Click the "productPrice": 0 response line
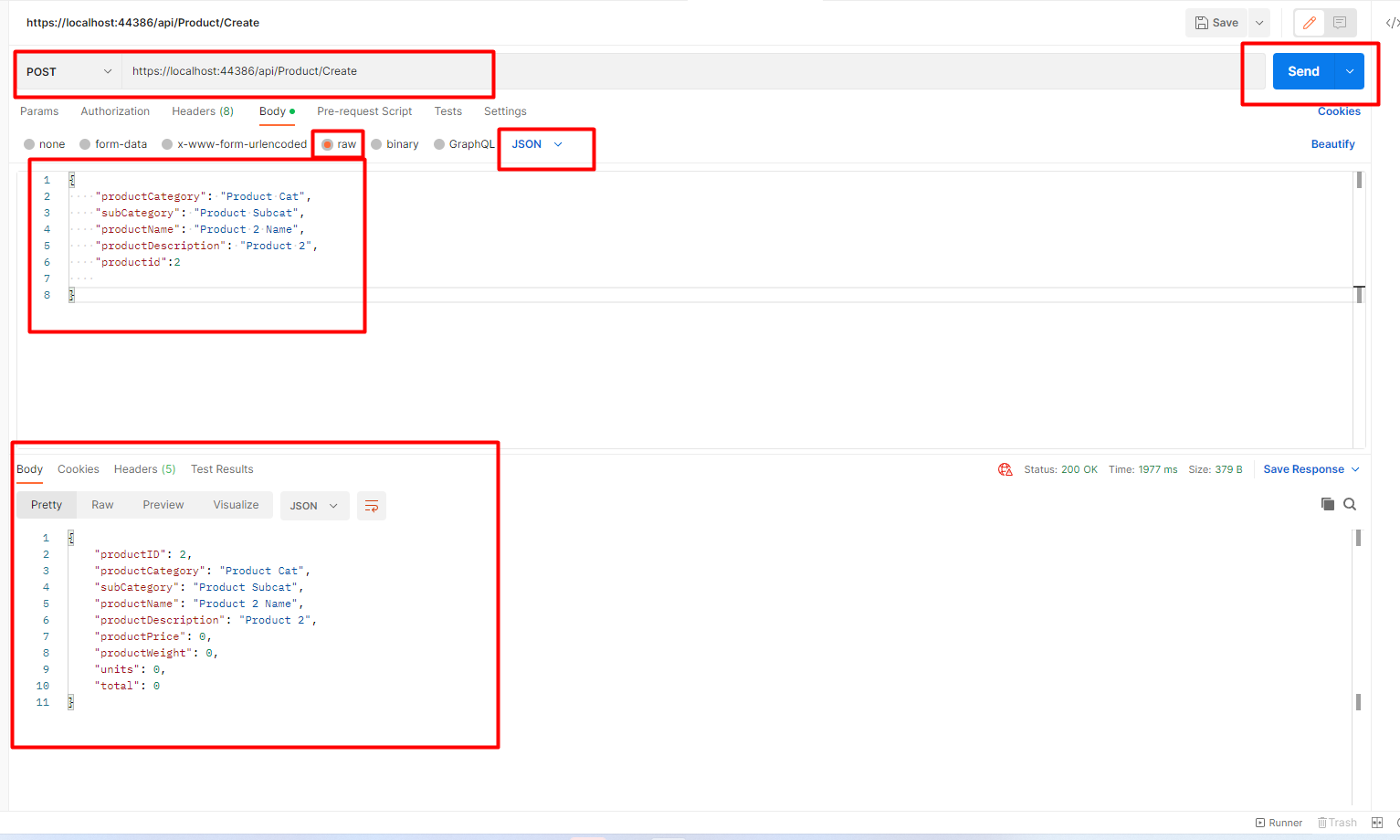 pos(153,636)
